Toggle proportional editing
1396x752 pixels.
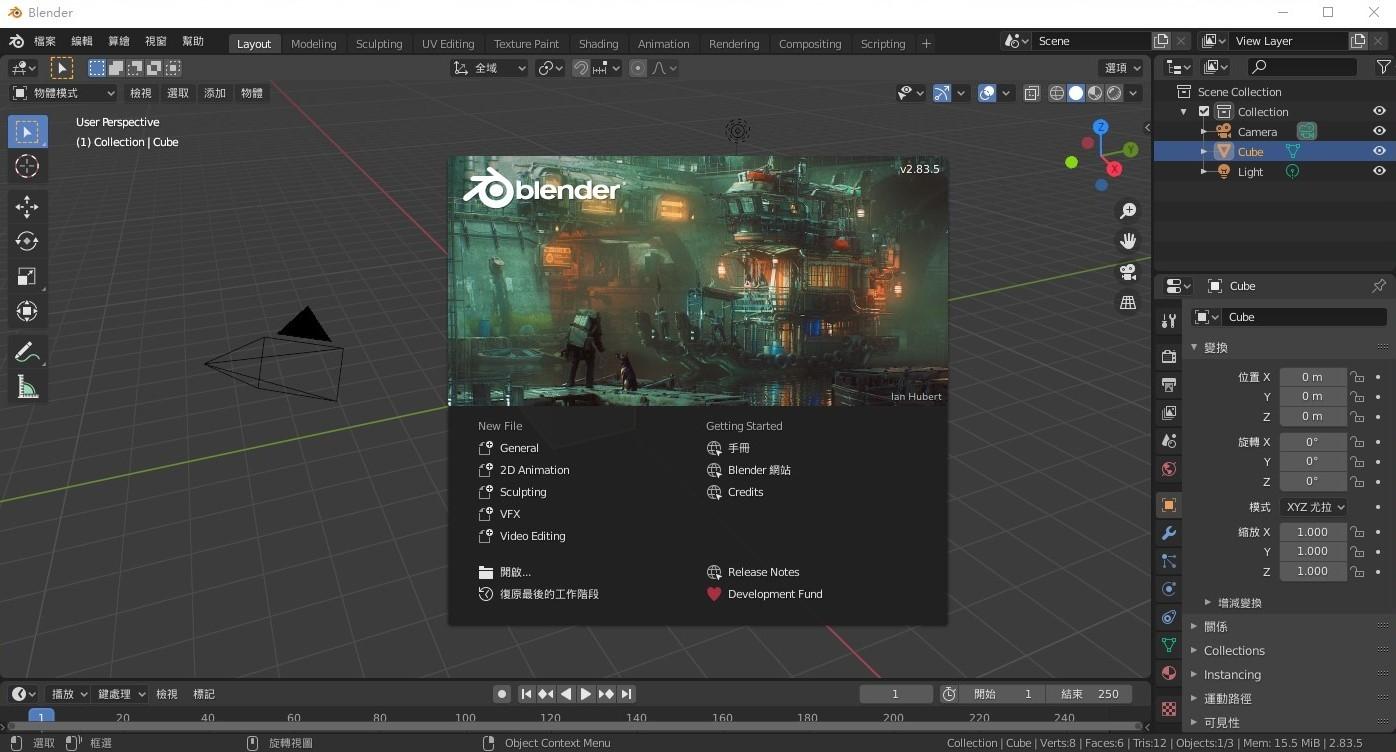tap(638, 68)
